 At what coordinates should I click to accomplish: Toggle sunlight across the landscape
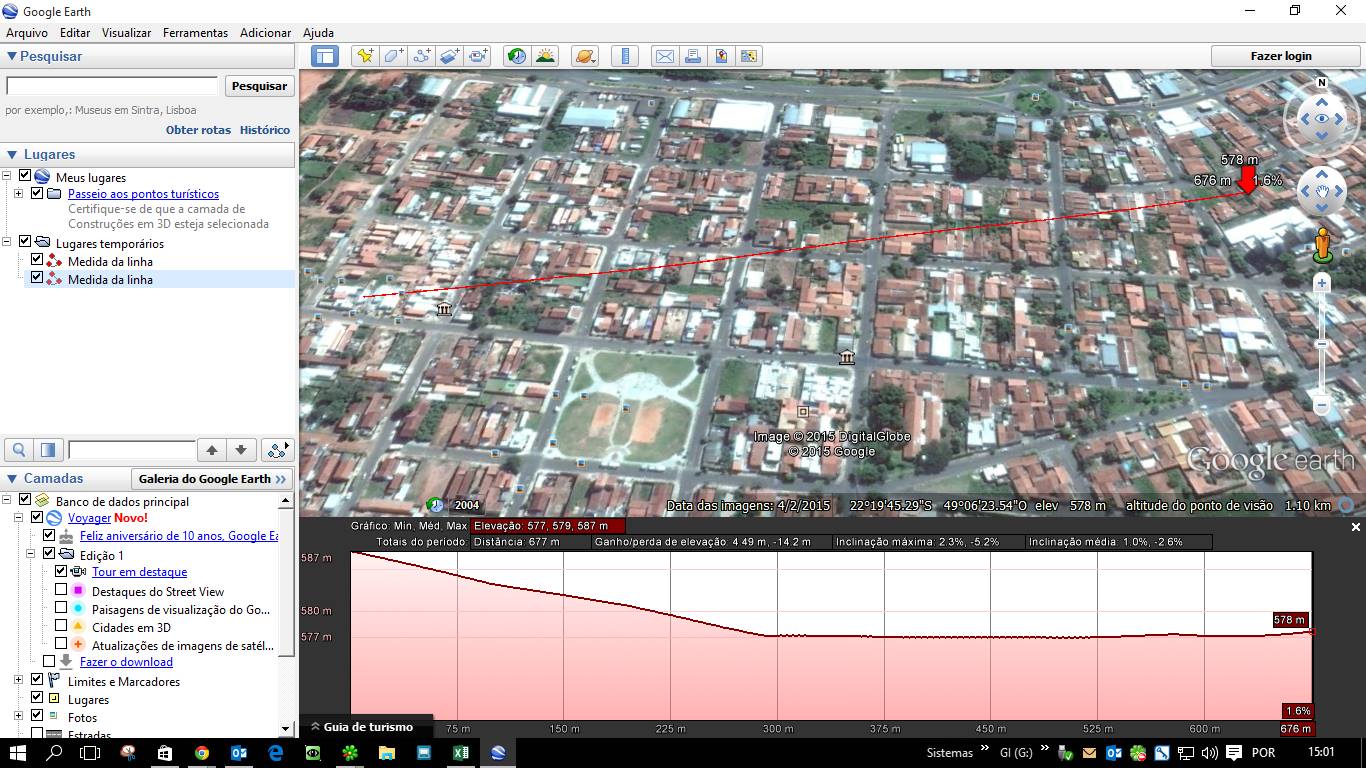[545, 56]
